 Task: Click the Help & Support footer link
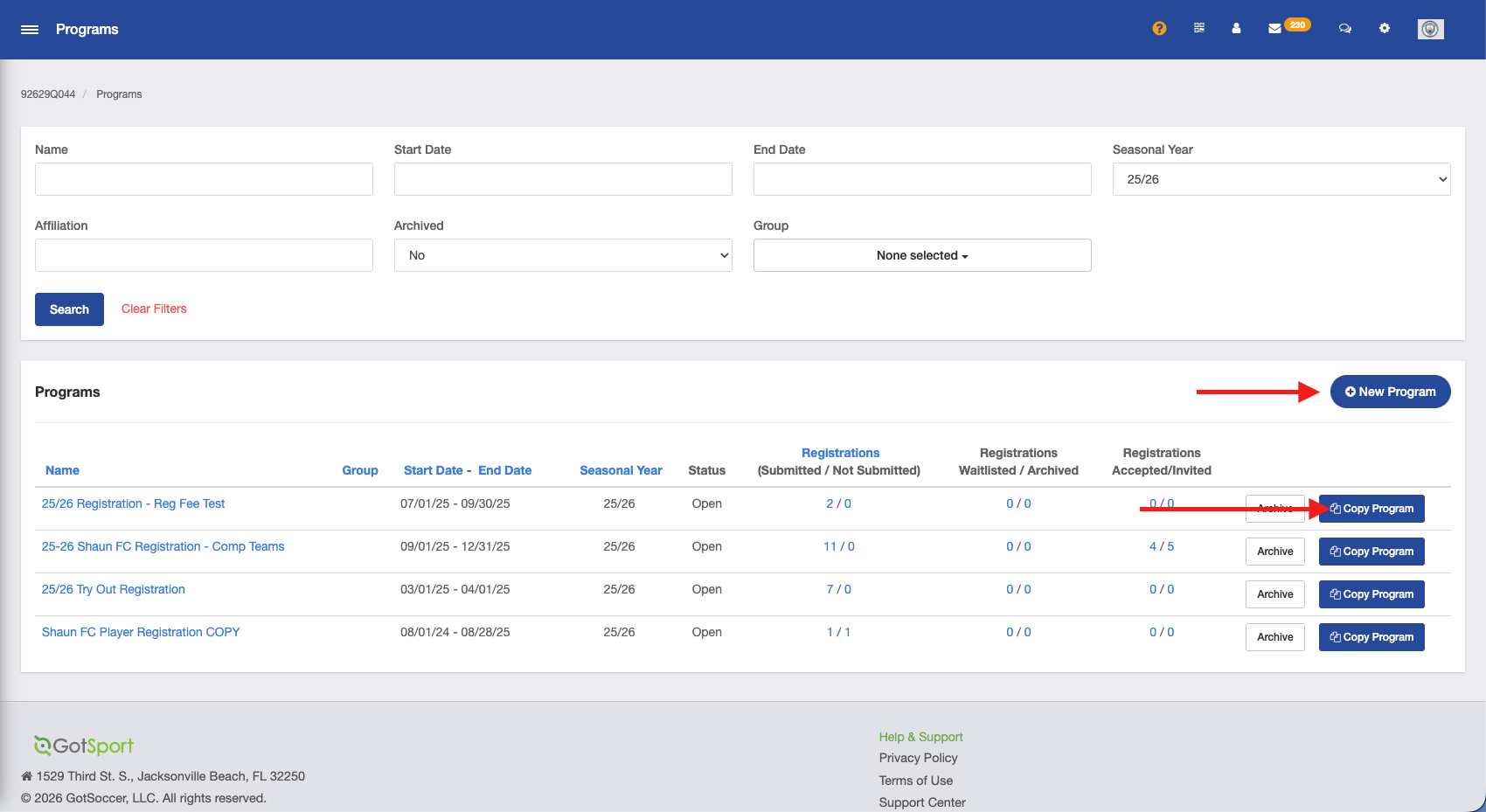[x=920, y=737]
